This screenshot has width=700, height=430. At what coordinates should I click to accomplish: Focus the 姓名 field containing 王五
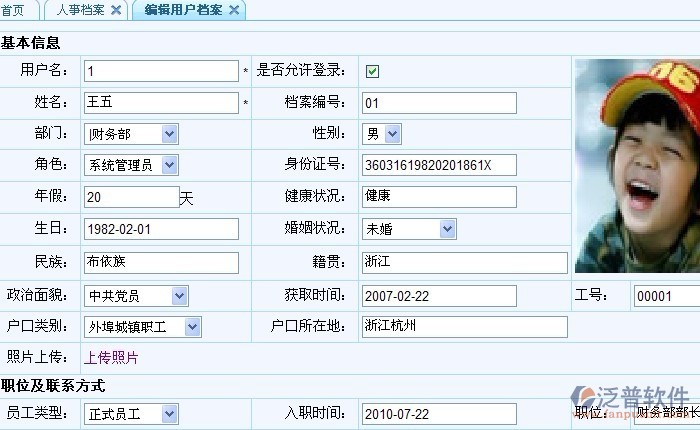point(161,103)
